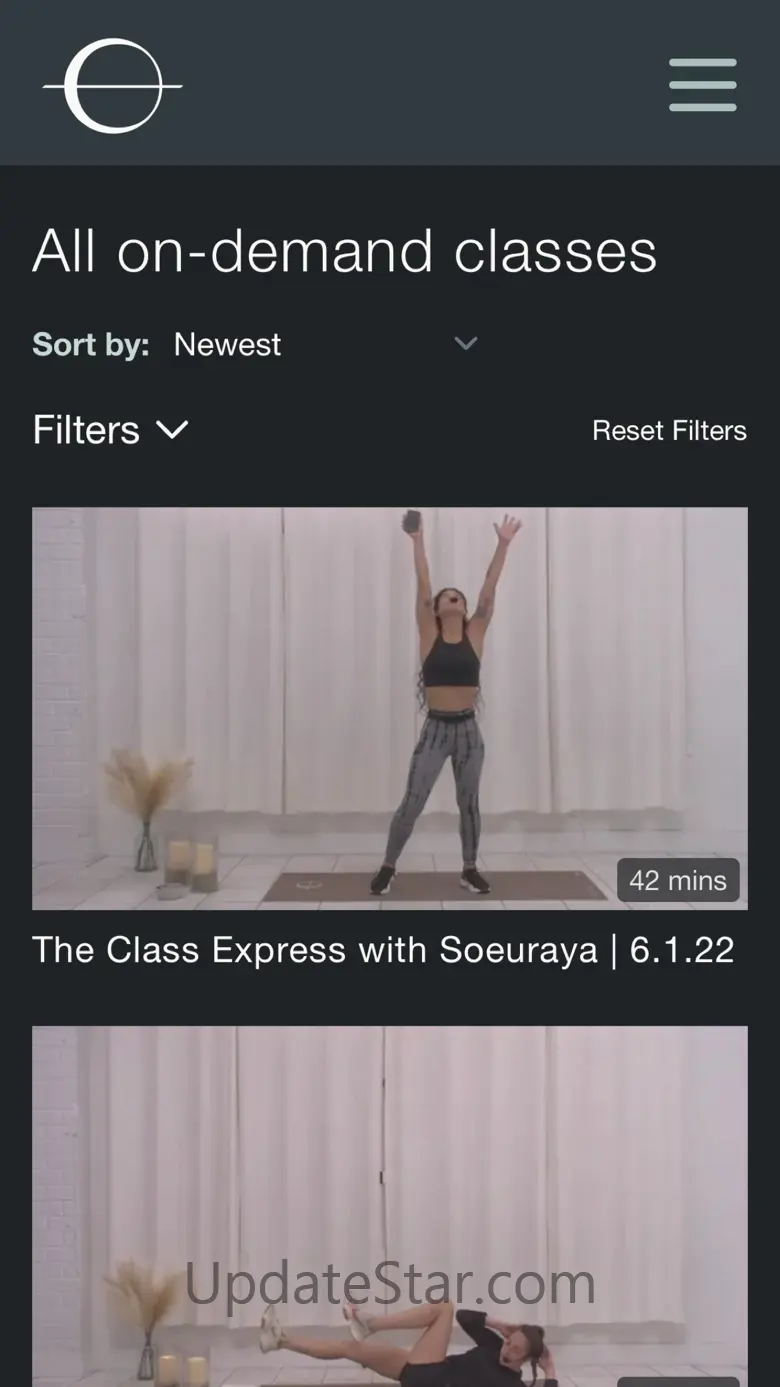
Task: Click the Sort by dropdown chevron arrow
Action: (465, 344)
